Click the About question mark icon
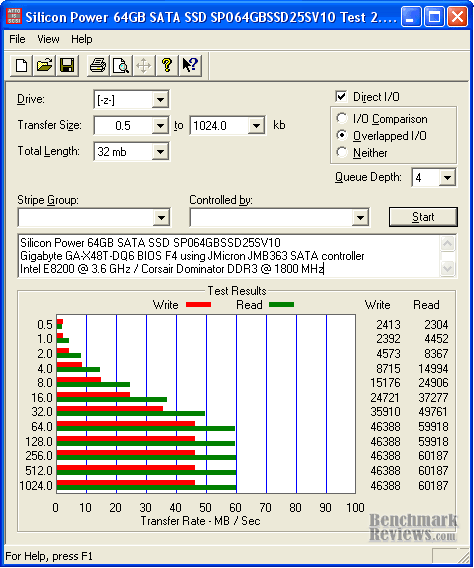 pyautogui.click(x=167, y=66)
